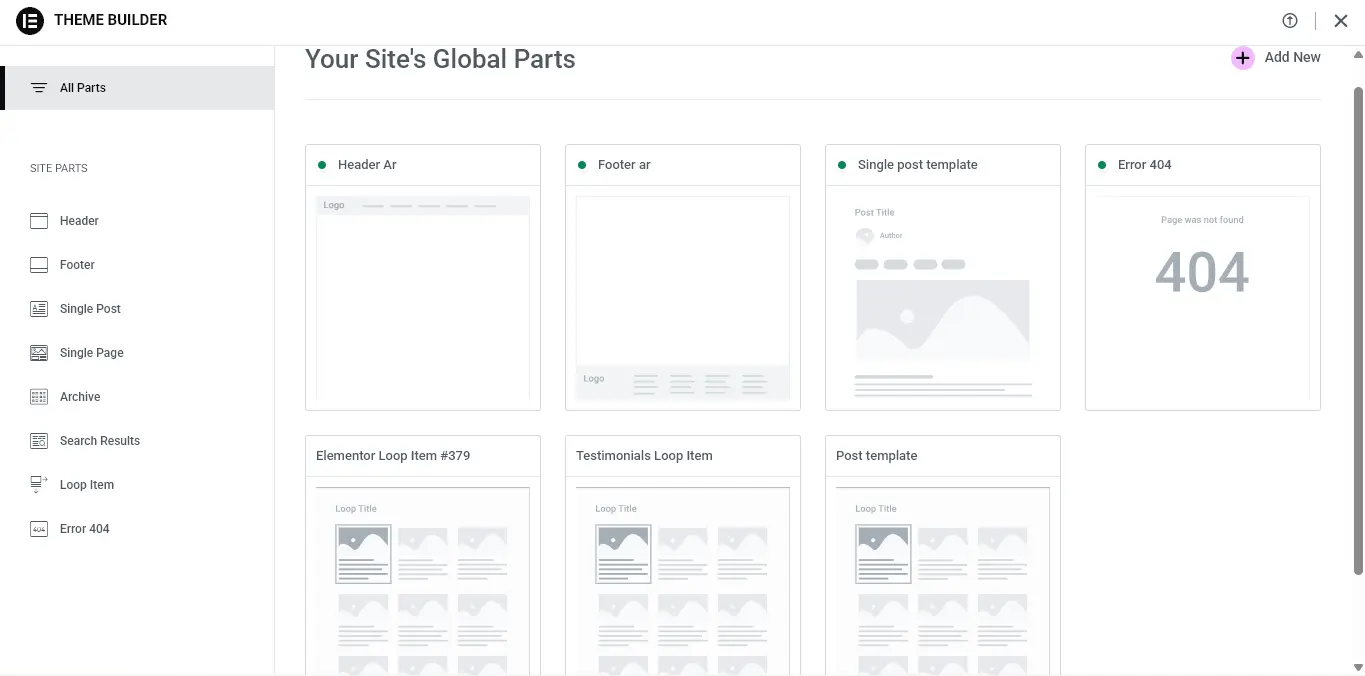Open Single post template preview thumbnail
Screen dimensions: 1365x676
943,298
